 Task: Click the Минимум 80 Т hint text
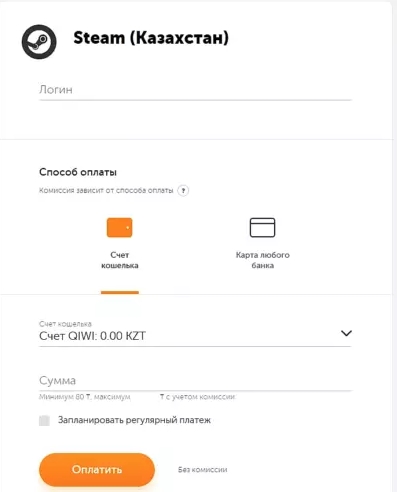tap(65, 397)
